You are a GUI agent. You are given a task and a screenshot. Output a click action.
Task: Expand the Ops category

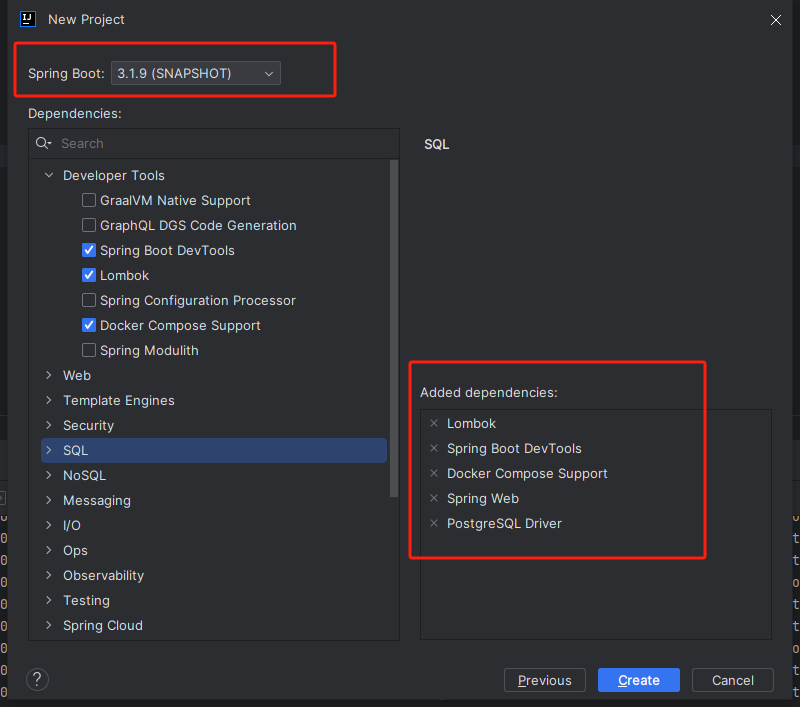[49, 550]
